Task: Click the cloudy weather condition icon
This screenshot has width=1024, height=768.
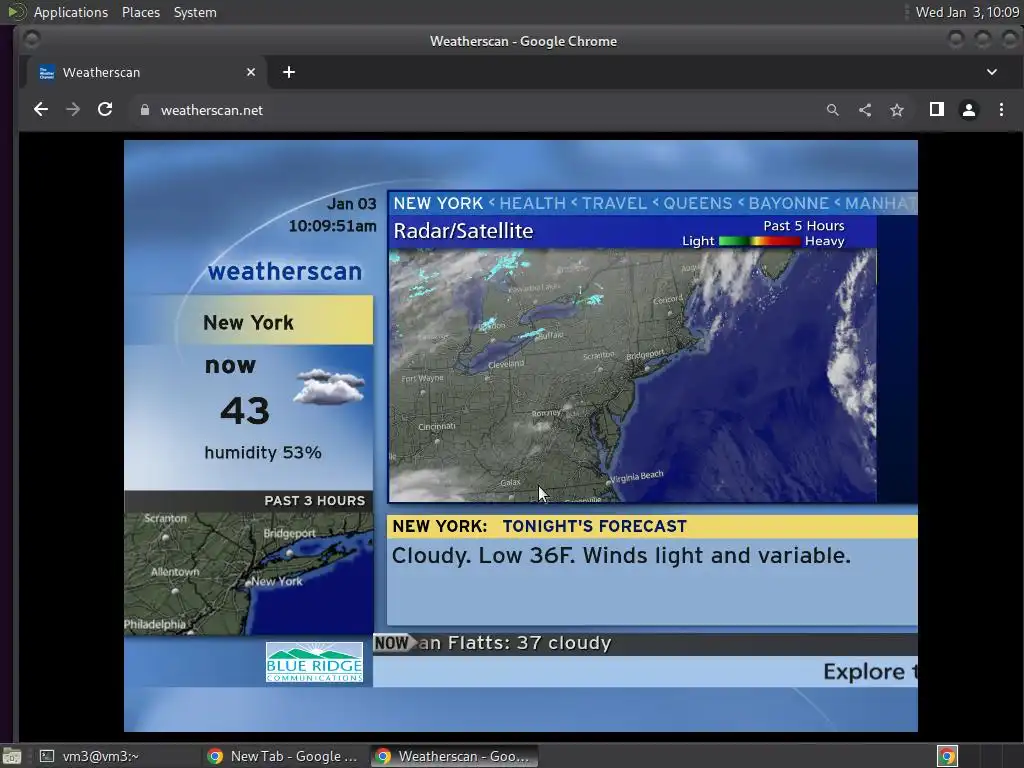Action: [329, 387]
